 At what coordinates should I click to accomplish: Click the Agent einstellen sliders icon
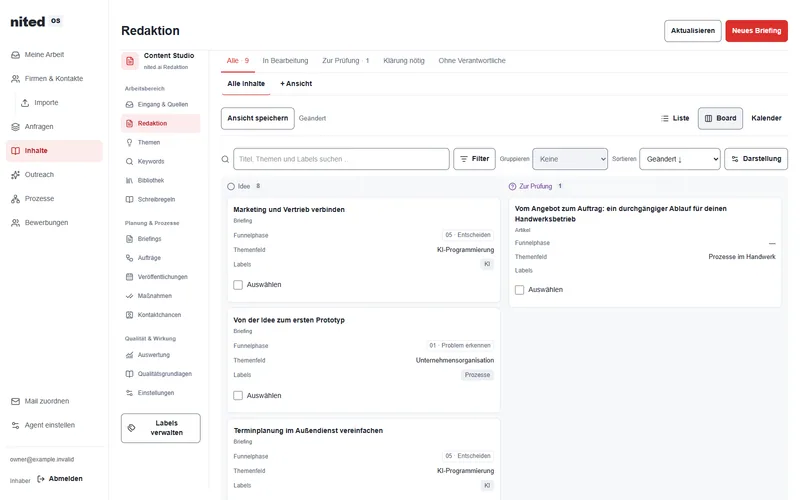[15, 425]
